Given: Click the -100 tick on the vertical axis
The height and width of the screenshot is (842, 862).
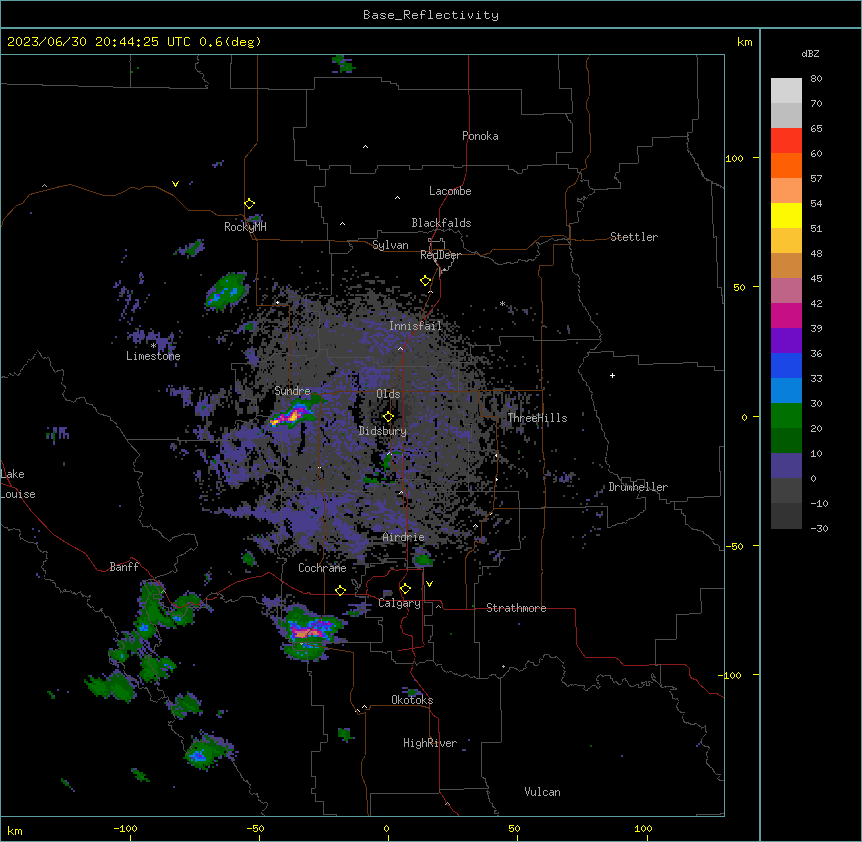Looking at the screenshot, I should click(x=731, y=675).
